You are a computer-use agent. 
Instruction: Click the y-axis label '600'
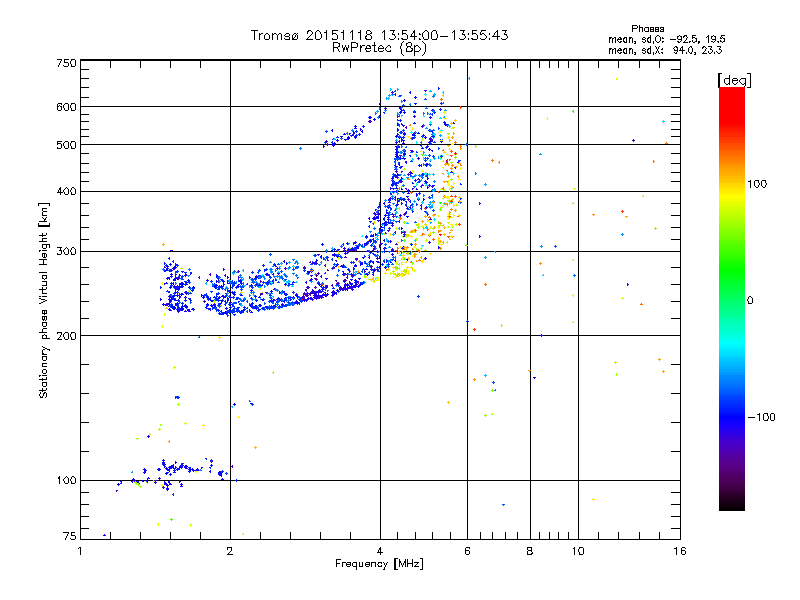[66, 107]
